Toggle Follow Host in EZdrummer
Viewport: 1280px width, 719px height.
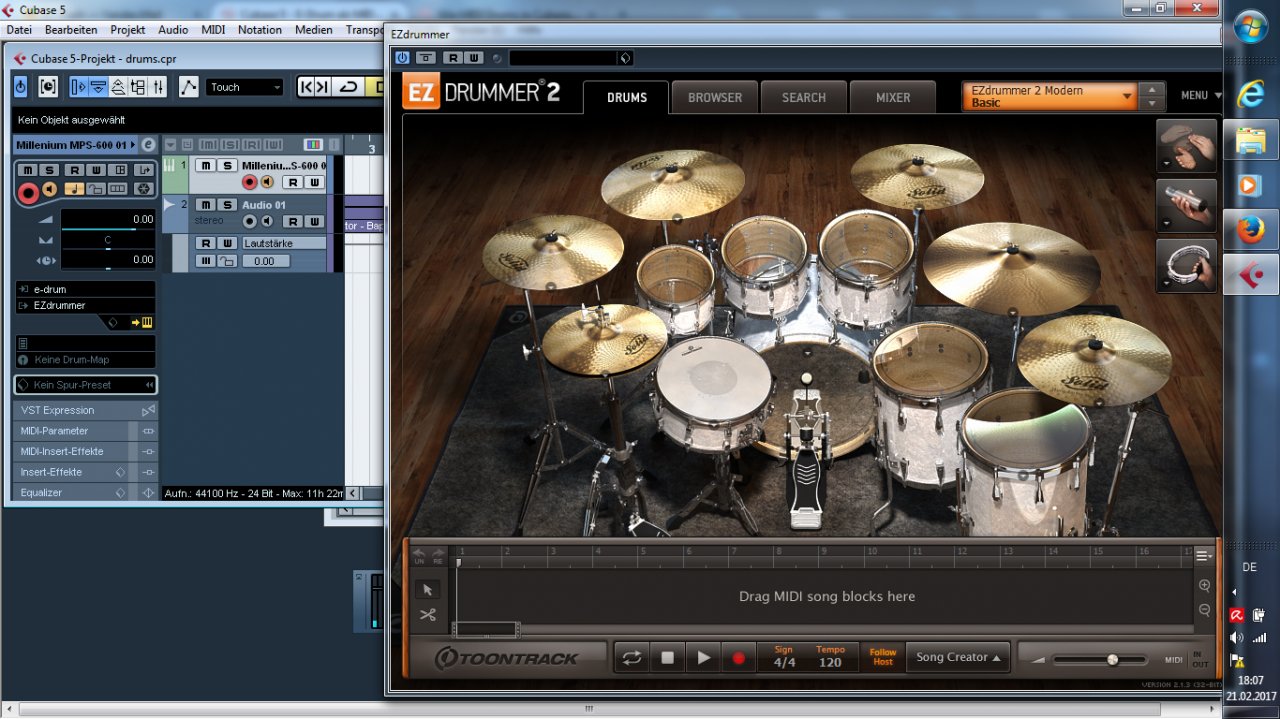click(883, 657)
